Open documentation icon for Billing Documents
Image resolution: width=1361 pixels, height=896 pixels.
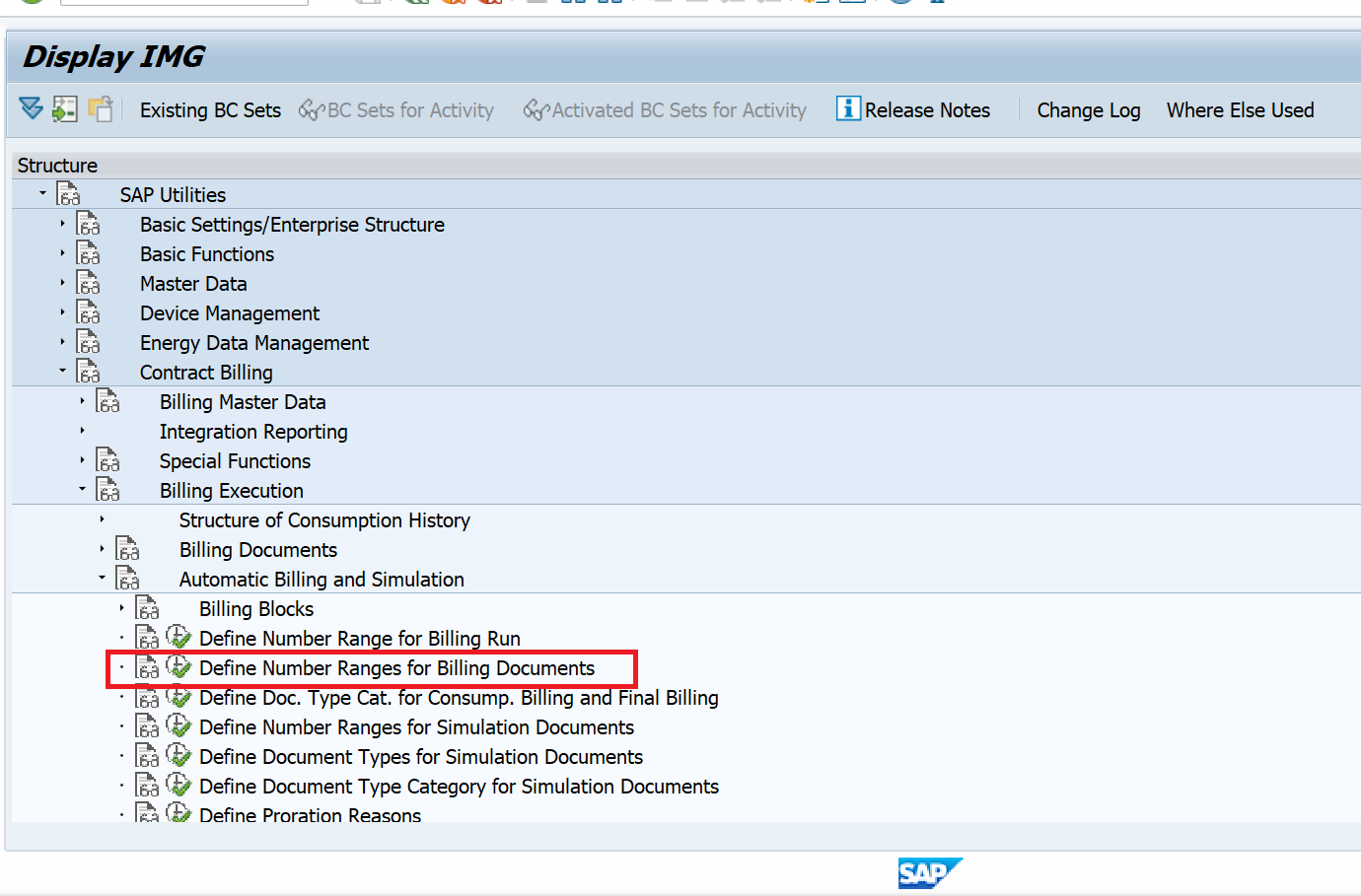127,549
